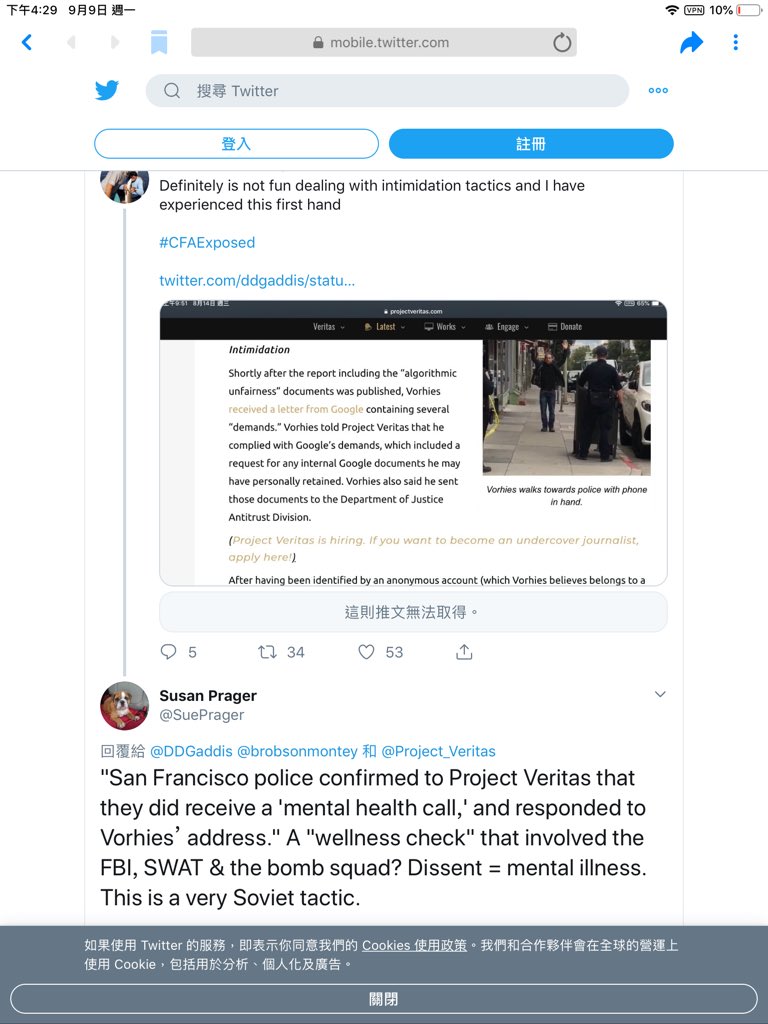768x1024 pixels.
Task: Like the tweet with 53 likes
Action: click(x=366, y=651)
